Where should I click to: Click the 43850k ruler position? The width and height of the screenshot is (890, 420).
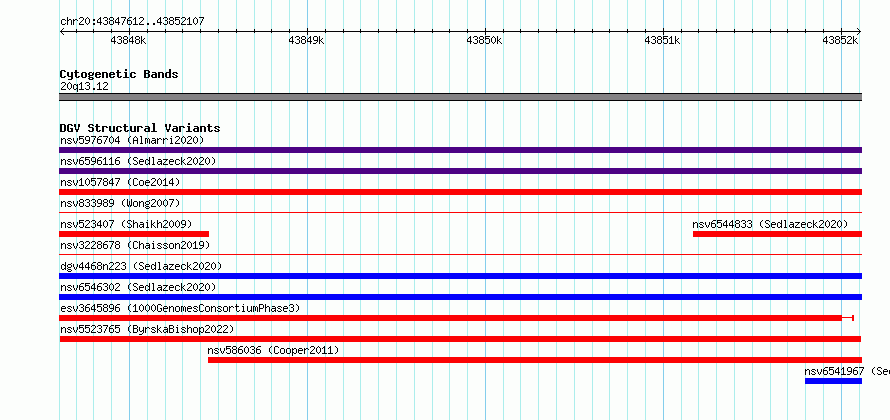click(x=484, y=40)
